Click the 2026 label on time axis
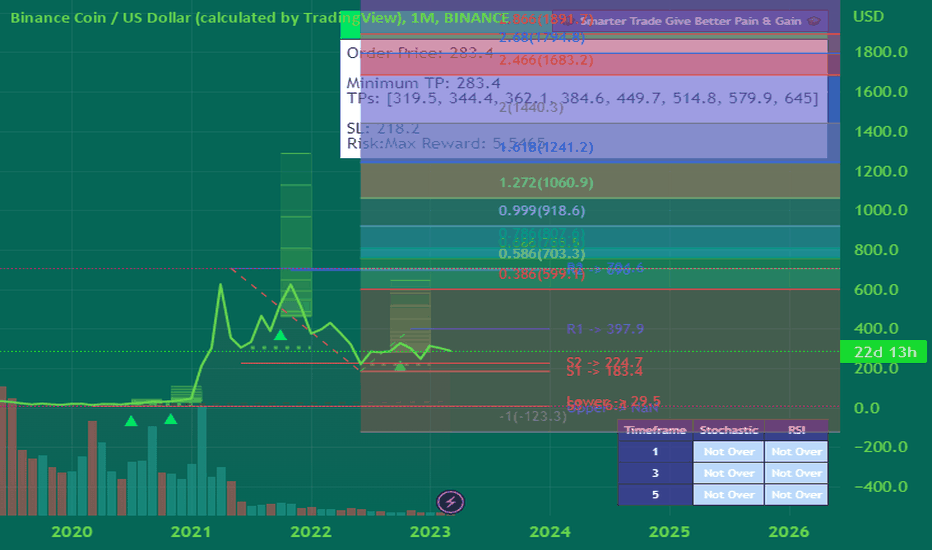This screenshot has height=550, width=932. click(789, 532)
